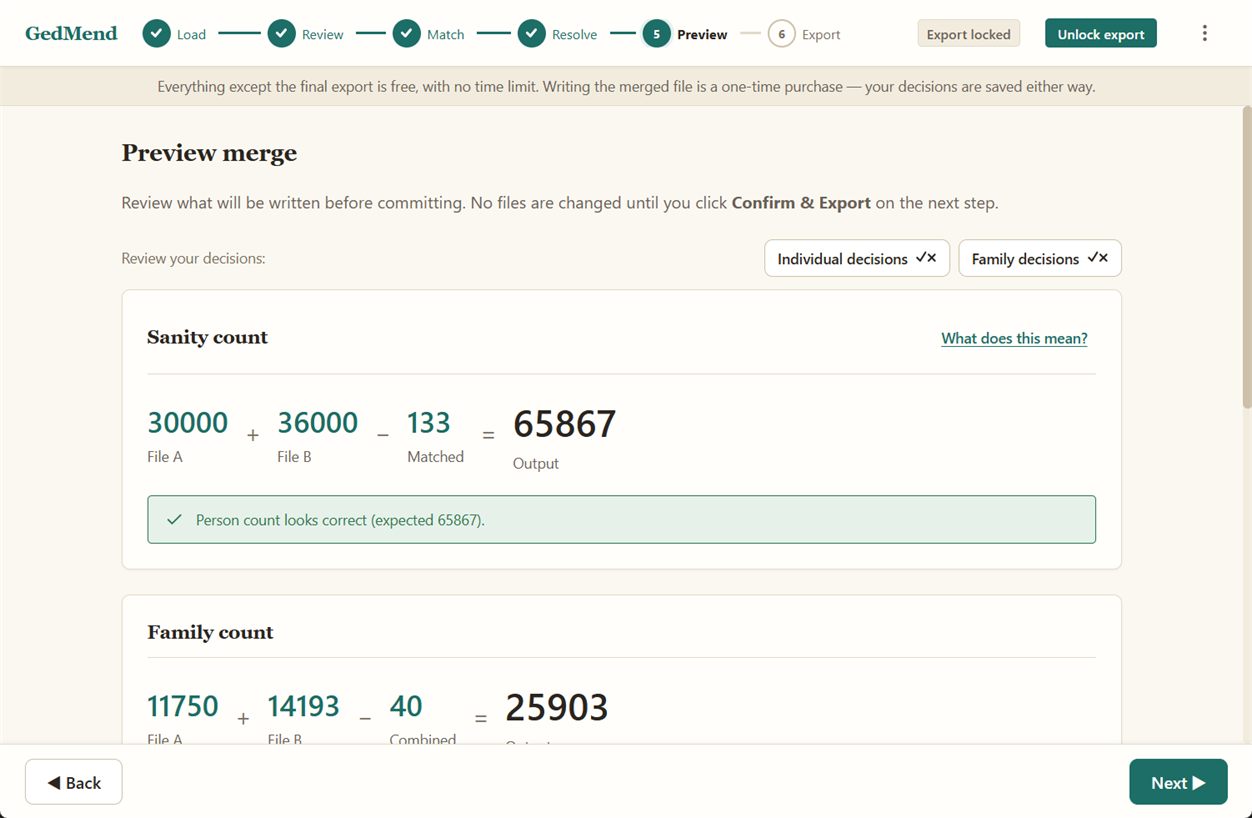This screenshot has width=1252, height=818.
Task: Click the File A count 30000
Action: coord(188,423)
